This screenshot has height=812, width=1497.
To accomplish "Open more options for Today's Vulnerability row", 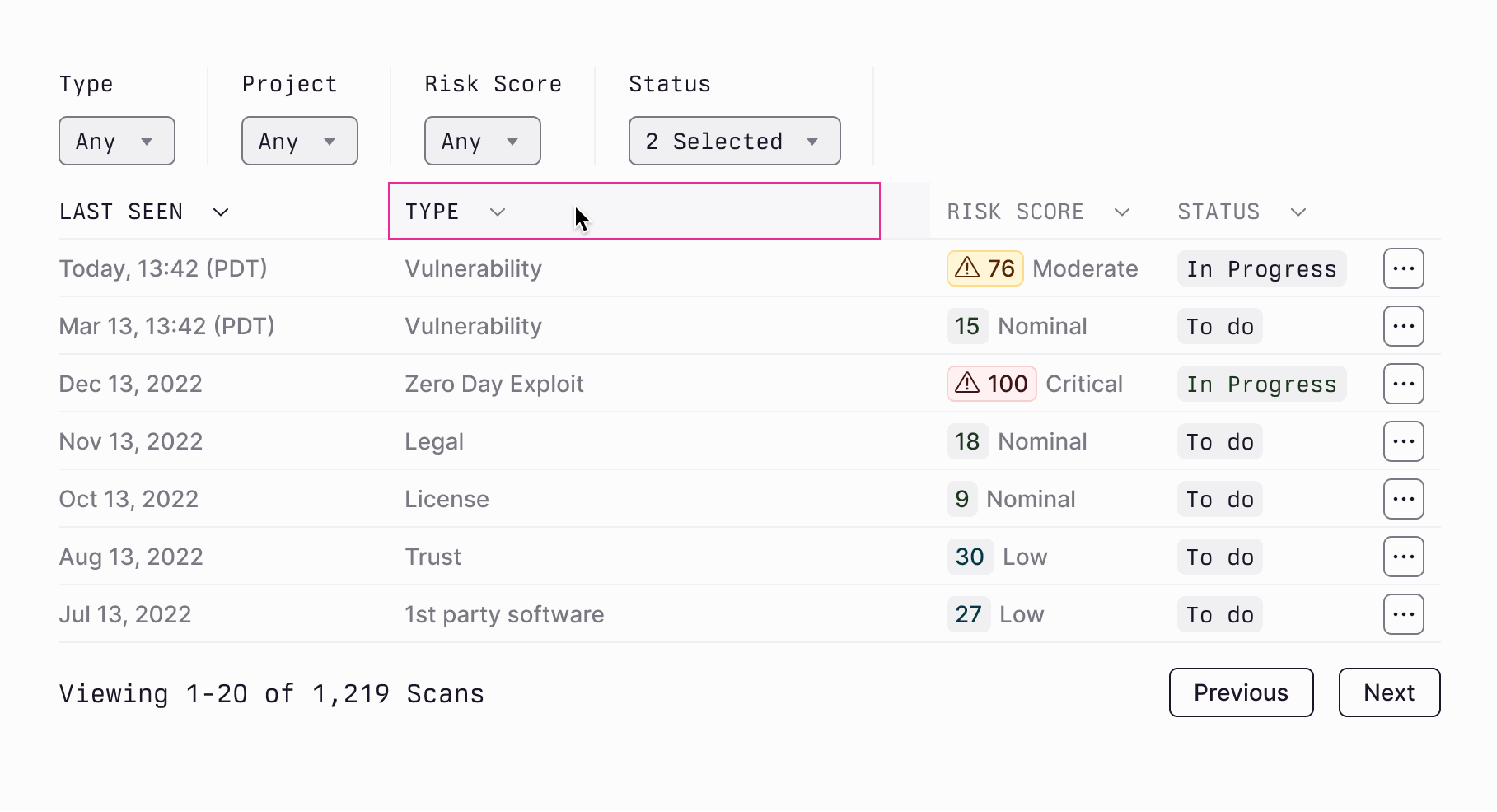I will click(1403, 268).
